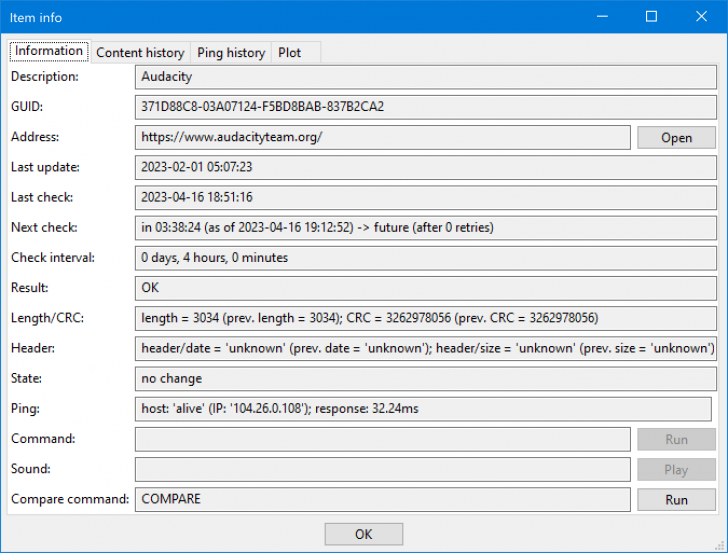
Task: Click the Ping field with host response
Action: click(423, 409)
